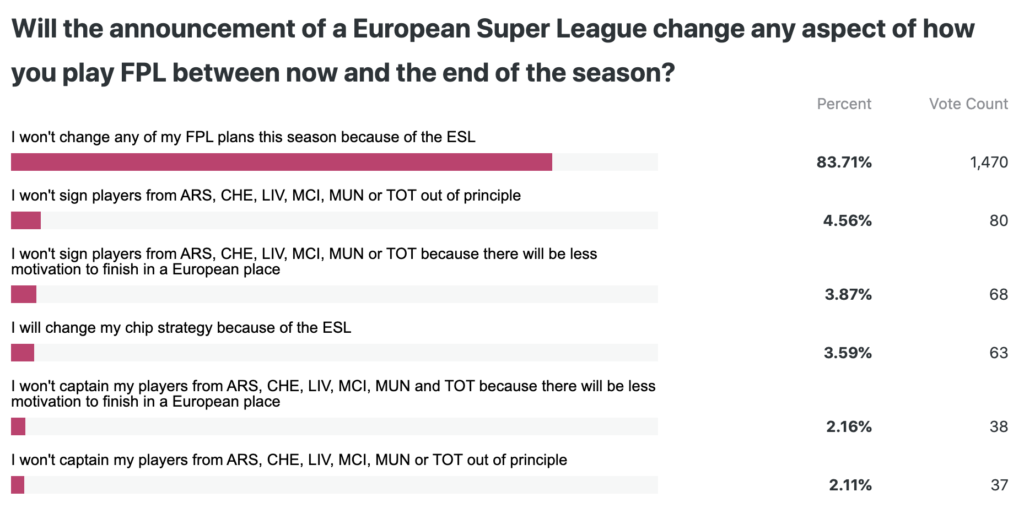Click the filled result bar for the 83.71% option
The height and width of the screenshot is (508, 1024).
(281, 162)
